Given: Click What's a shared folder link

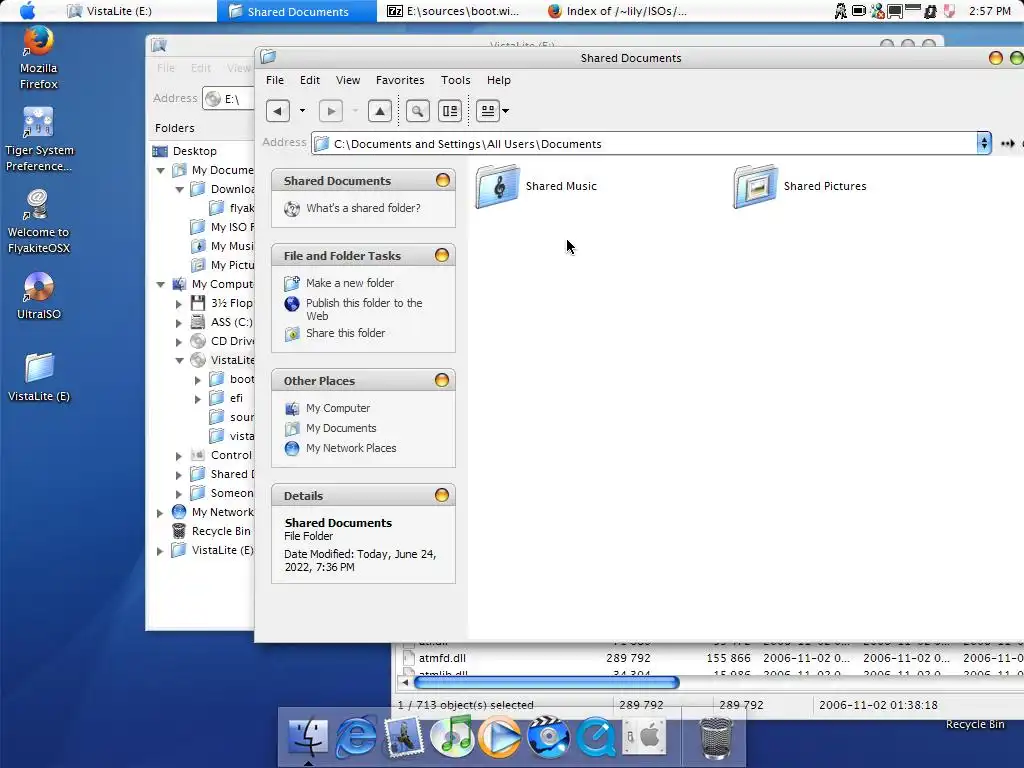Looking at the screenshot, I should pyautogui.click(x=363, y=208).
